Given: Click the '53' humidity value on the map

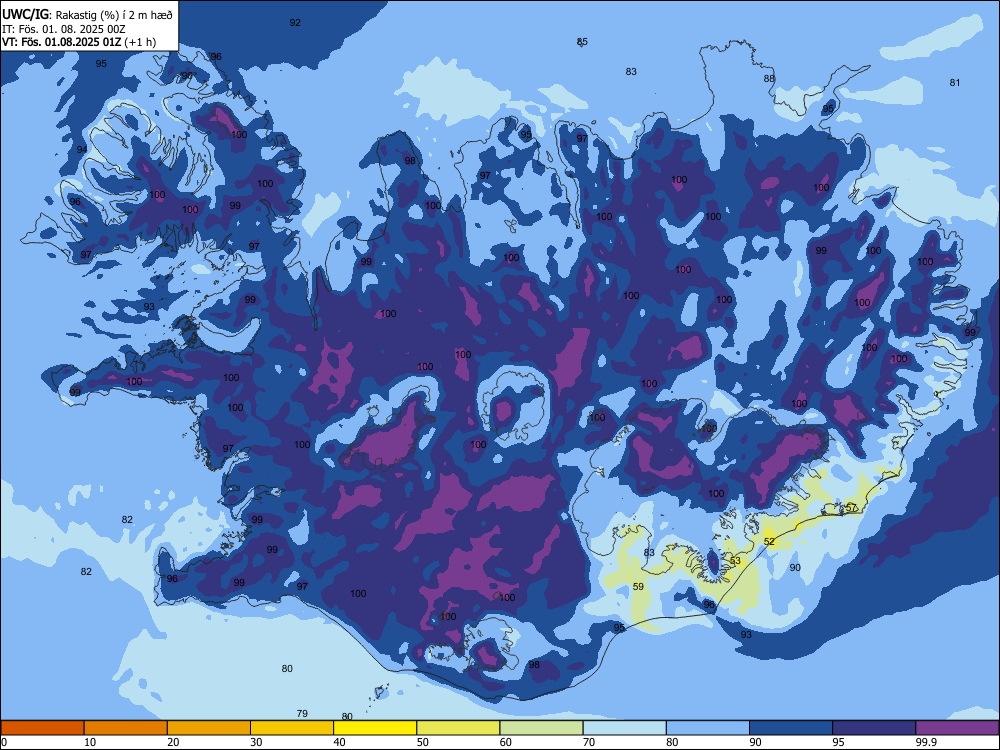Looking at the screenshot, I should pyautogui.click(x=735, y=561).
